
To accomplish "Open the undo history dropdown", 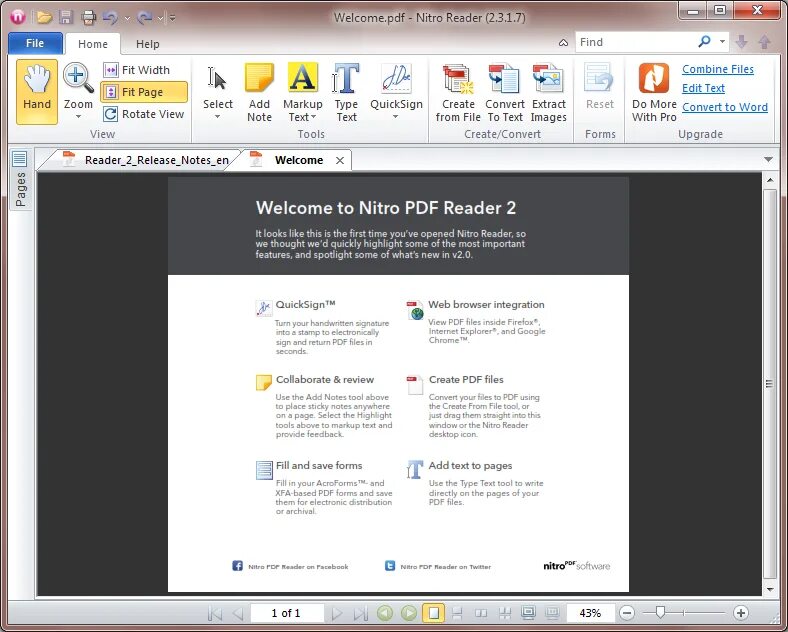I will (127, 18).
